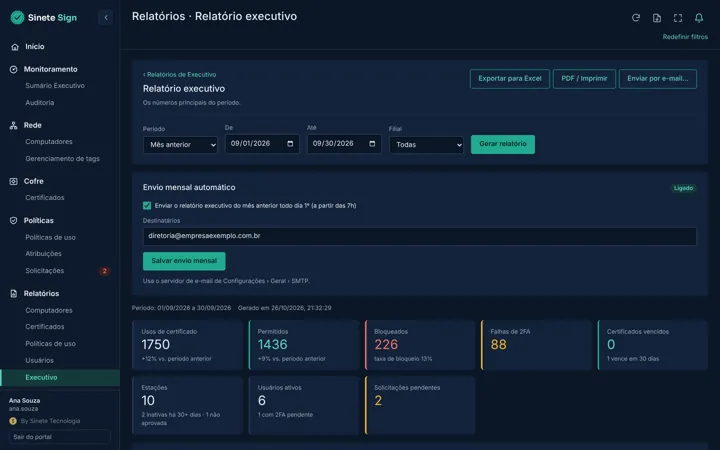Click the Bloqueados card showing 226
720x450 pixels.
[x=420, y=345]
